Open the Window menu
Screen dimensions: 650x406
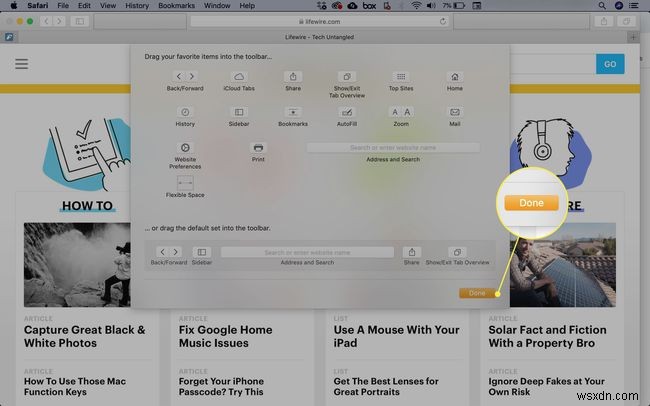click(x=217, y=5)
